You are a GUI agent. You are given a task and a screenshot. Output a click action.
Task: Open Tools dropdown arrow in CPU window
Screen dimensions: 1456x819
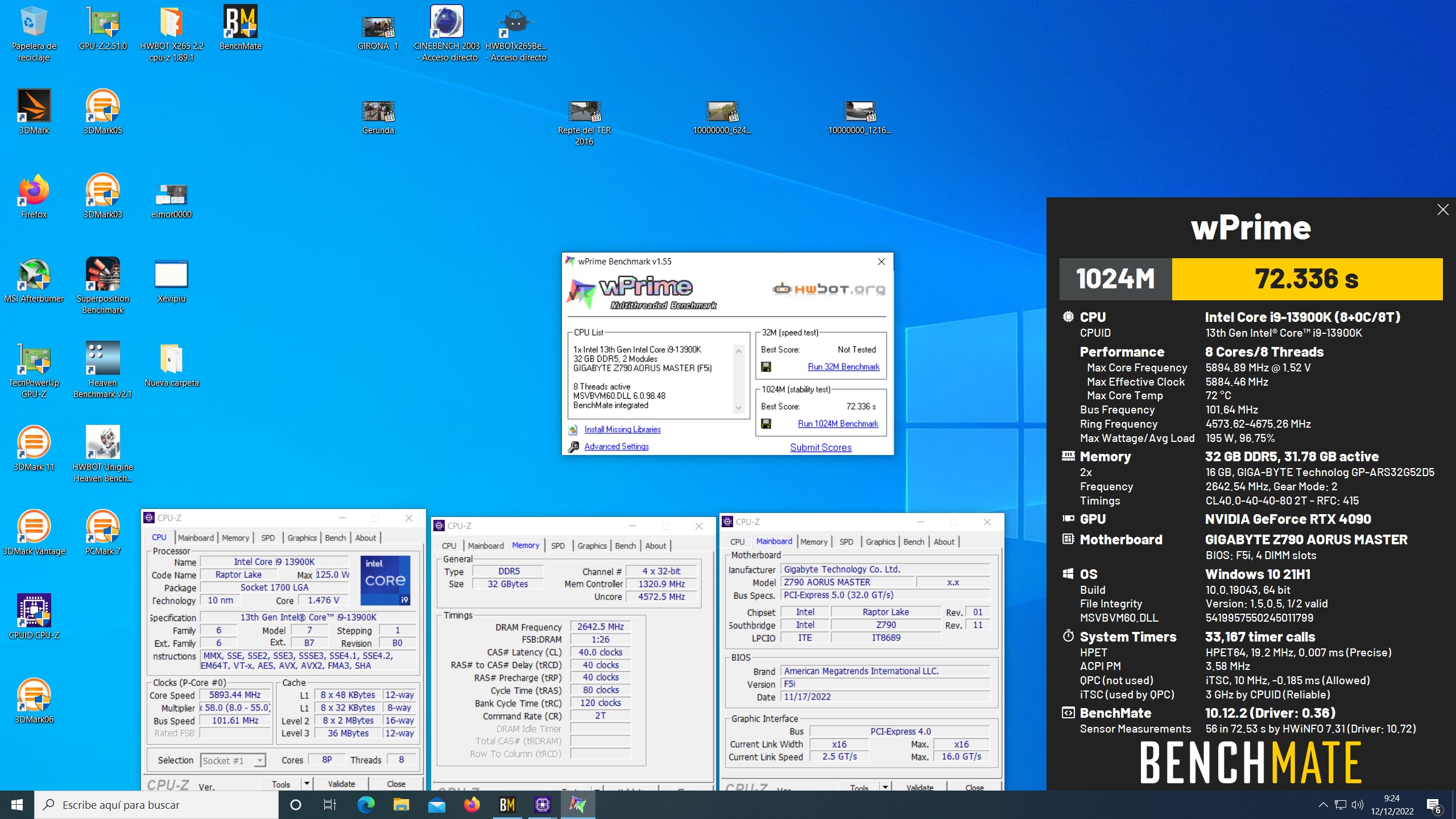(x=307, y=784)
